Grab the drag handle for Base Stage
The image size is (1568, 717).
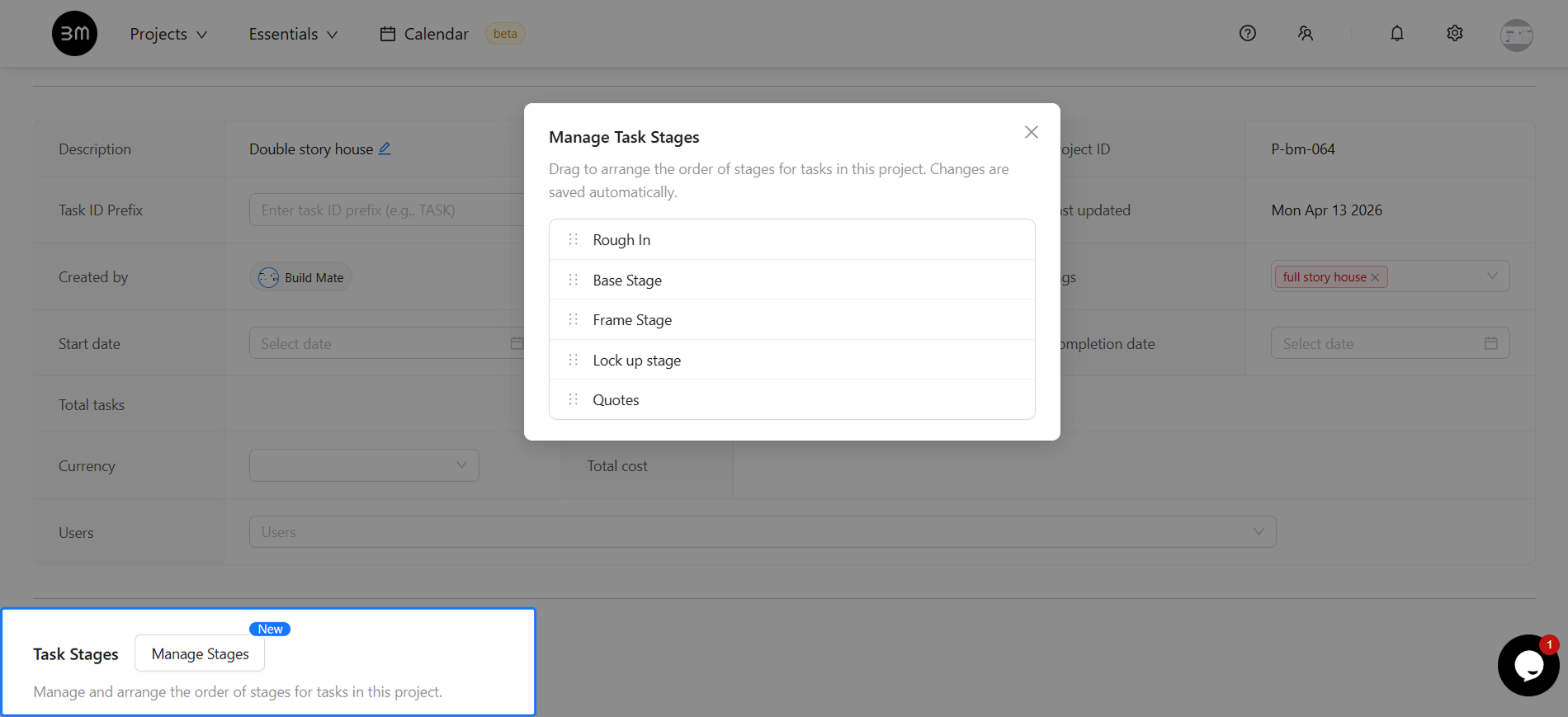point(574,280)
